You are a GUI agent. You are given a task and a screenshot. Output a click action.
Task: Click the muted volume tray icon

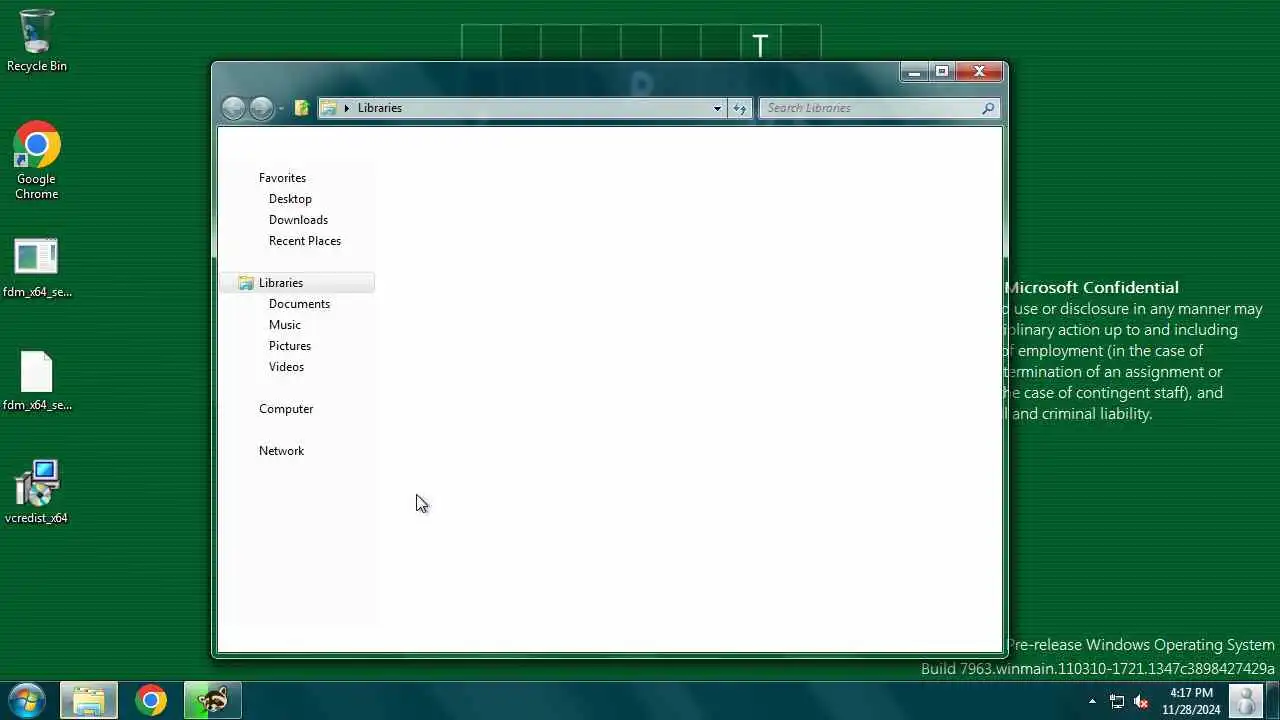1141,701
